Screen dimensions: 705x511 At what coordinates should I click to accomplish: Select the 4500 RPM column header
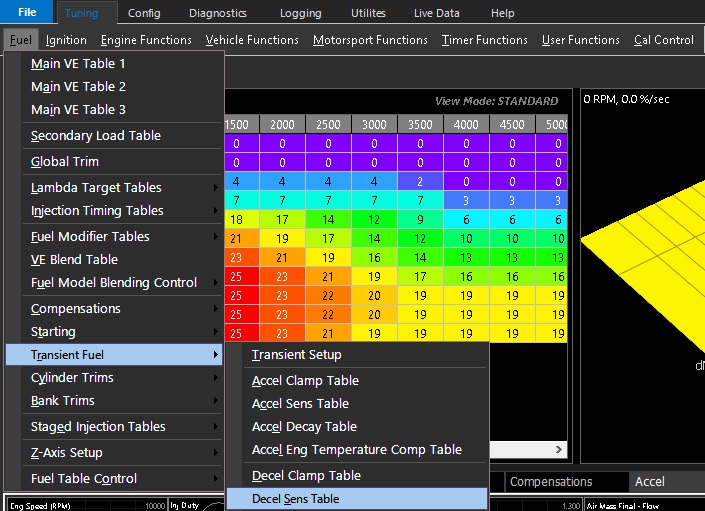click(512, 124)
